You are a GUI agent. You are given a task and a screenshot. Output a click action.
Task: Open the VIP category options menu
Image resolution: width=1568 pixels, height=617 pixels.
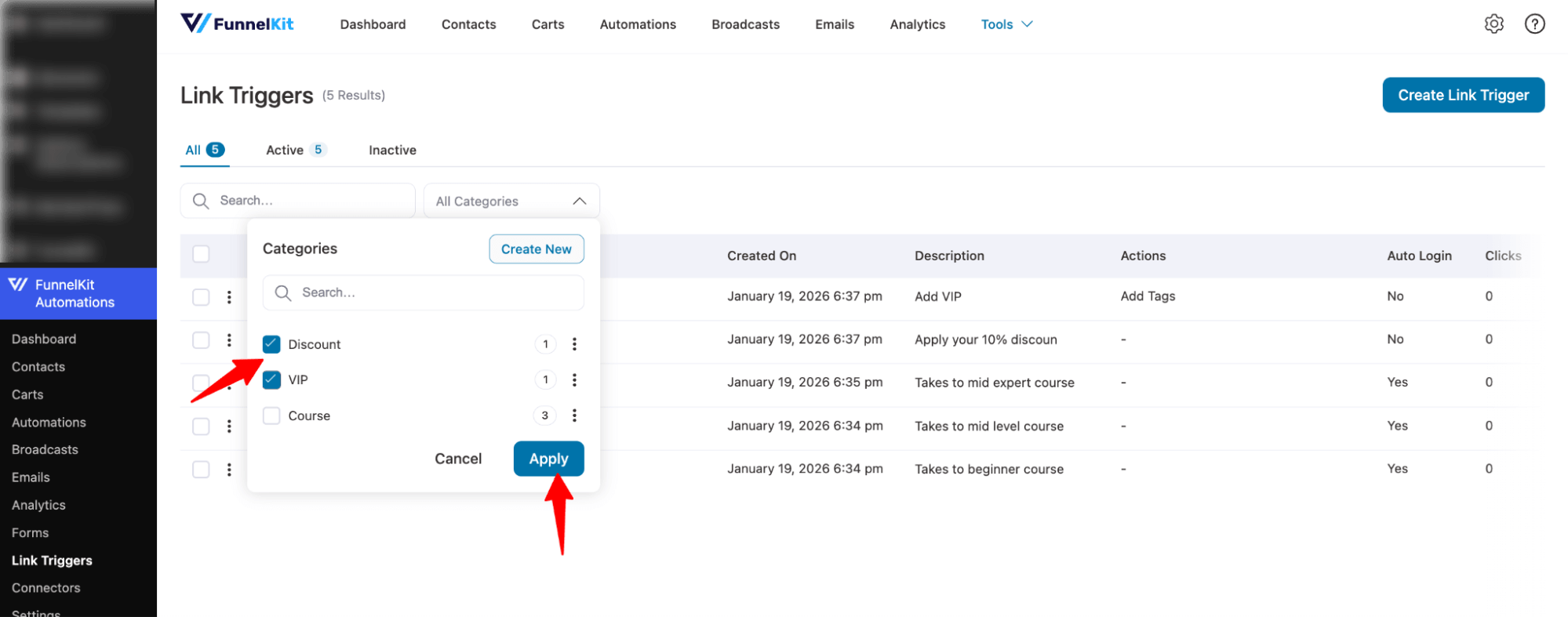pyautogui.click(x=574, y=380)
